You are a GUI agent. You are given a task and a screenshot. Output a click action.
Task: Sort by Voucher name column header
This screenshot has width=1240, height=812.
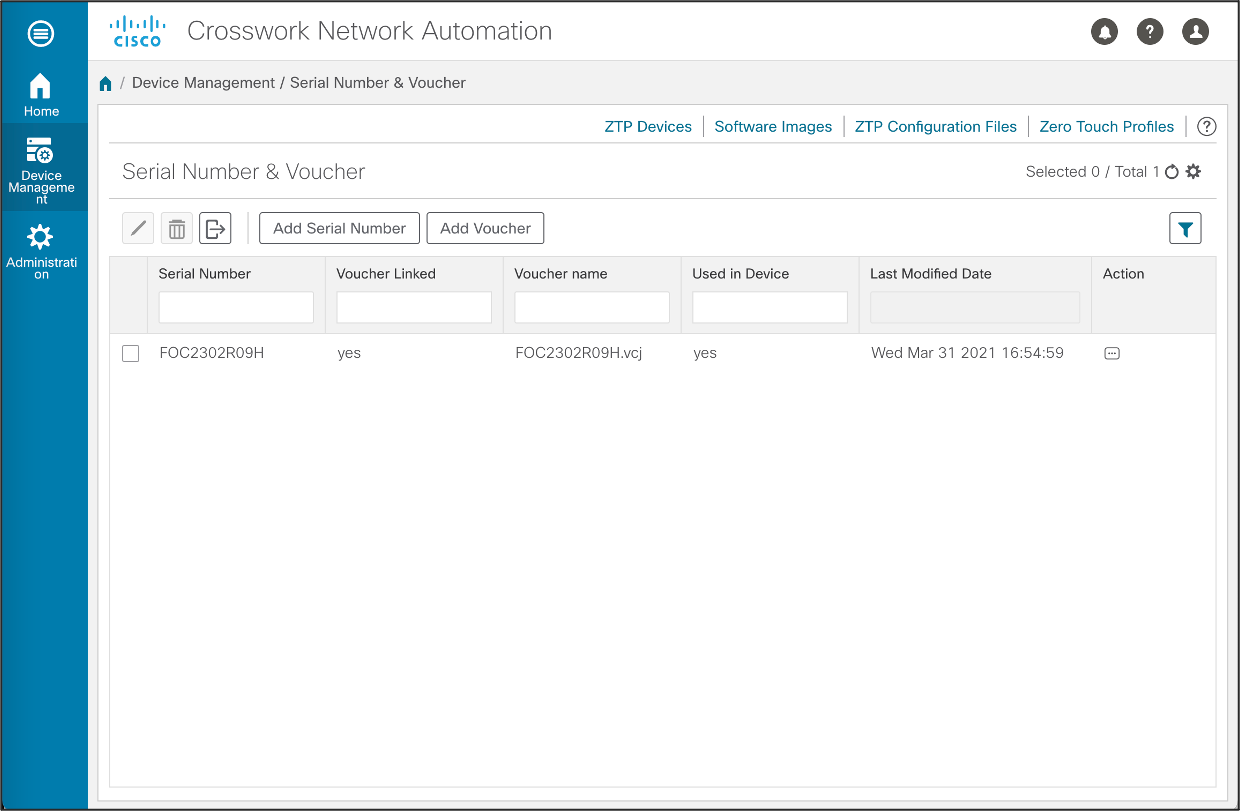tap(561, 274)
